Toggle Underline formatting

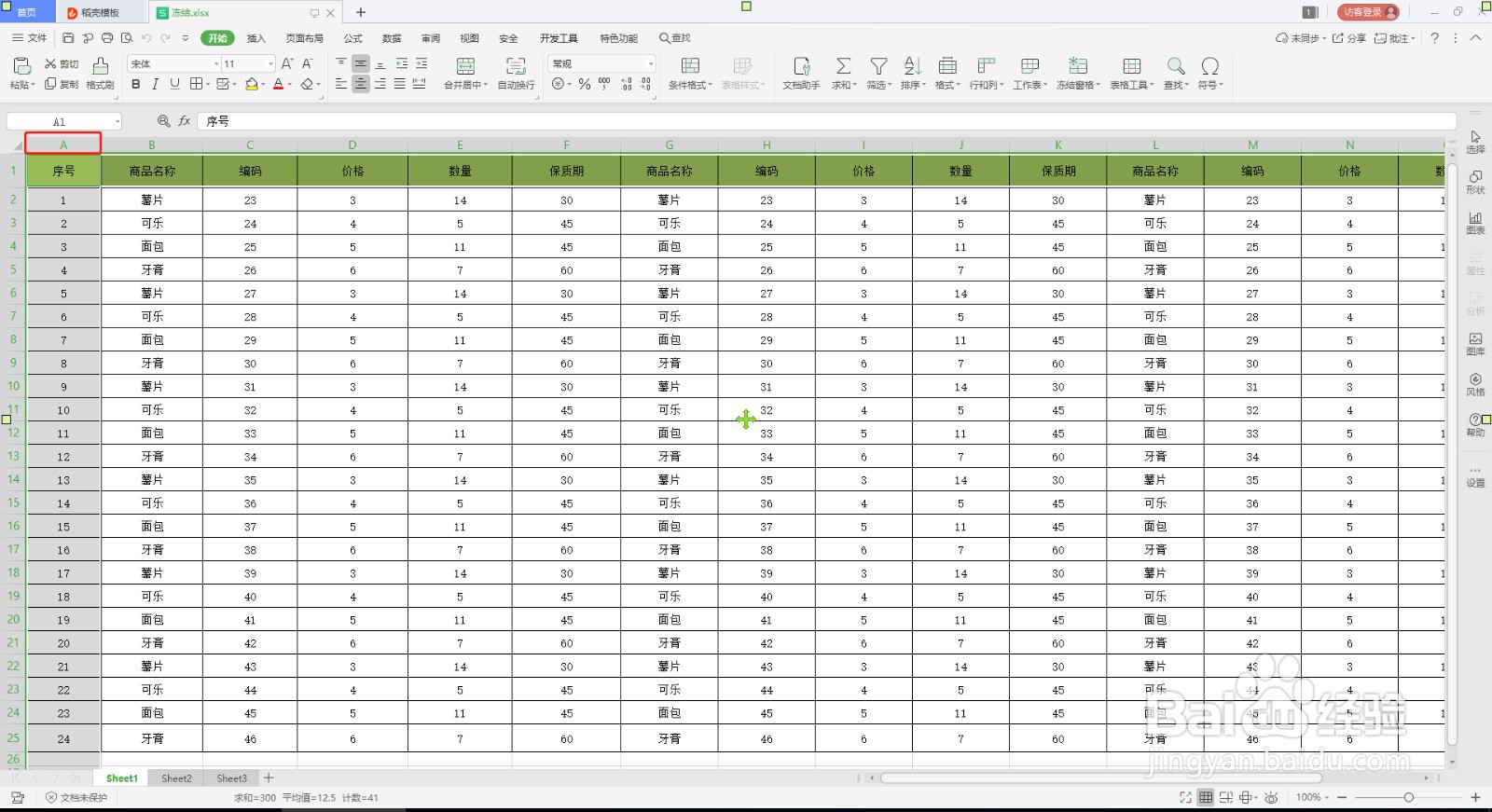174,84
